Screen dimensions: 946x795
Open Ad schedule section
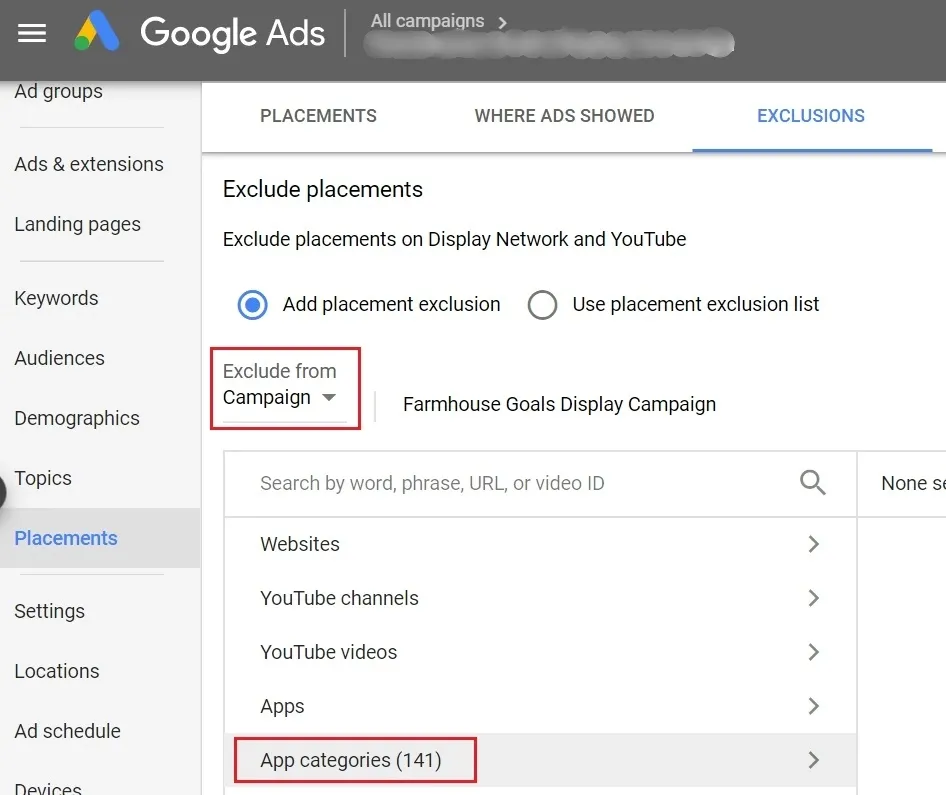click(x=68, y=731)
